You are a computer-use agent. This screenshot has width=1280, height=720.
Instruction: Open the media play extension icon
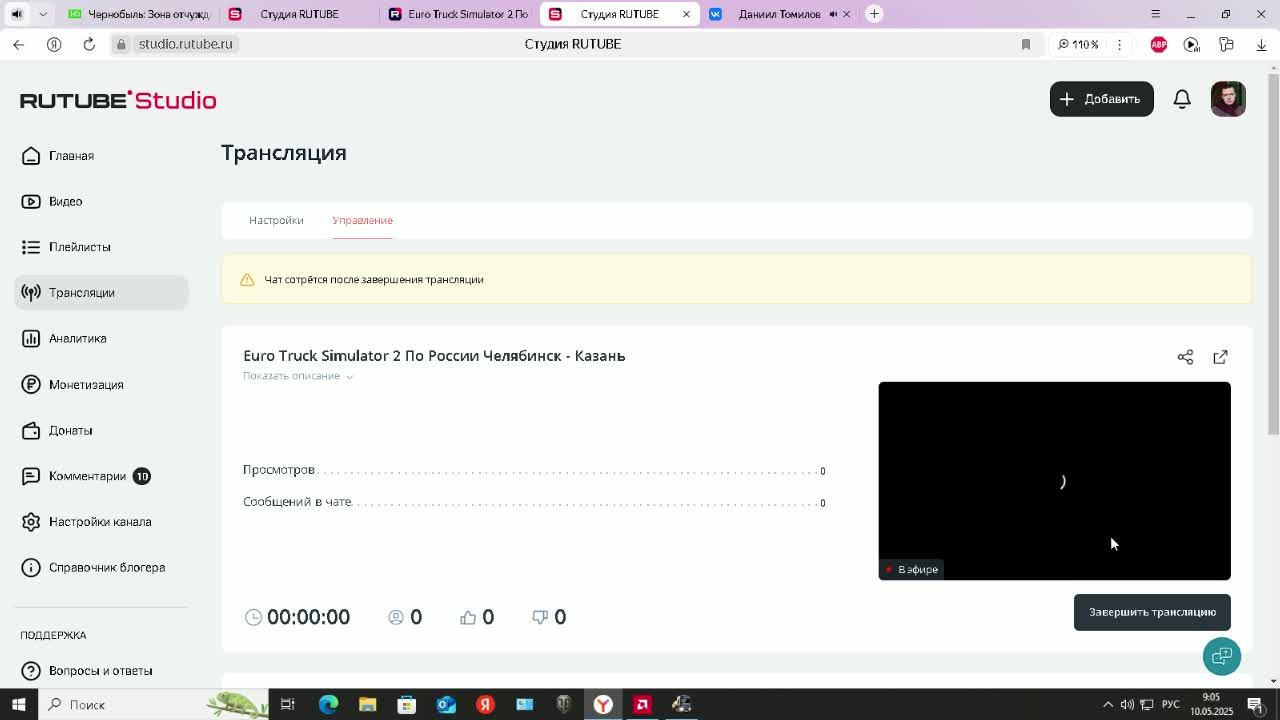[1191, 44]
